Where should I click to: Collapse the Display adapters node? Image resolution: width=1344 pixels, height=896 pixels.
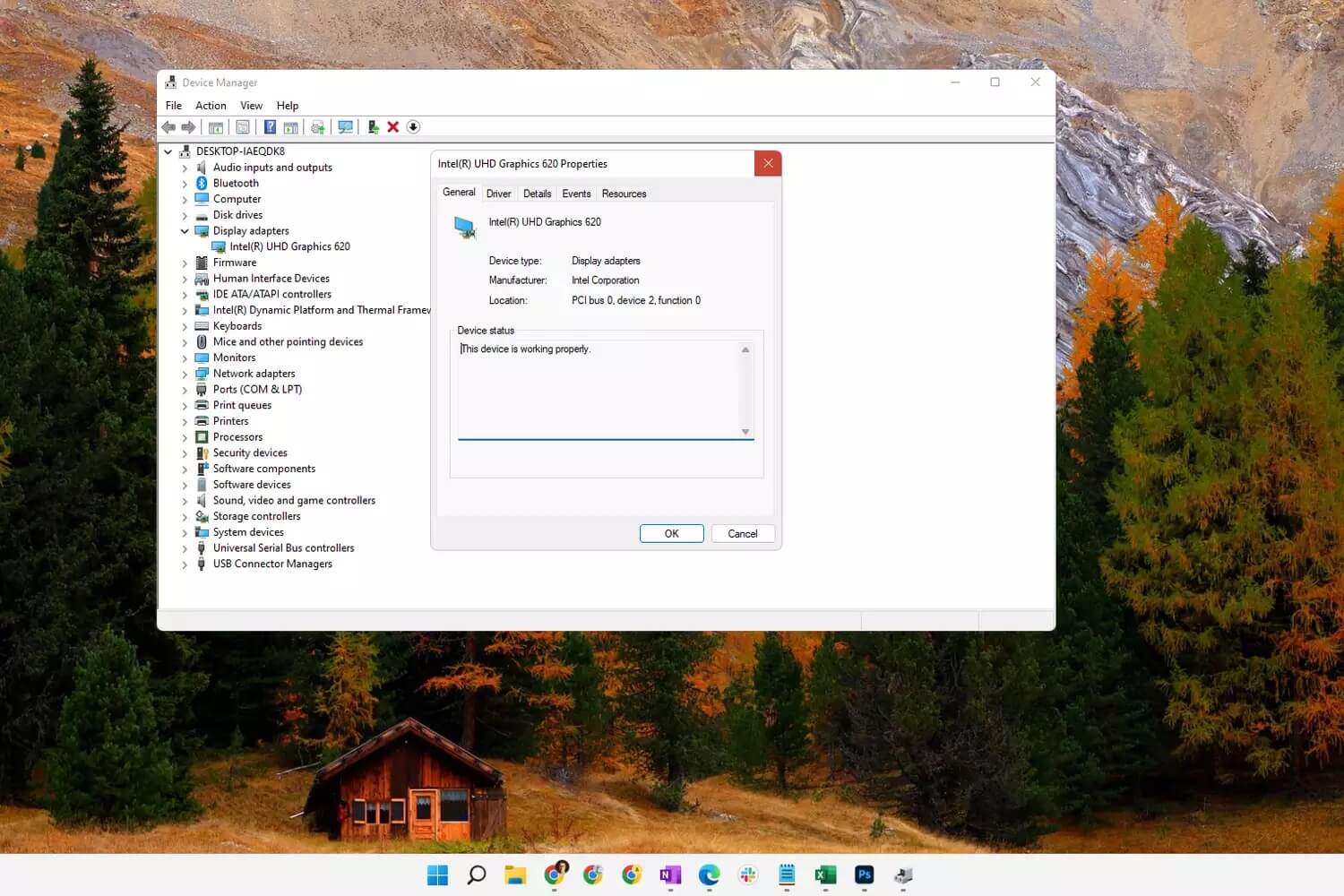pos(185,231)
